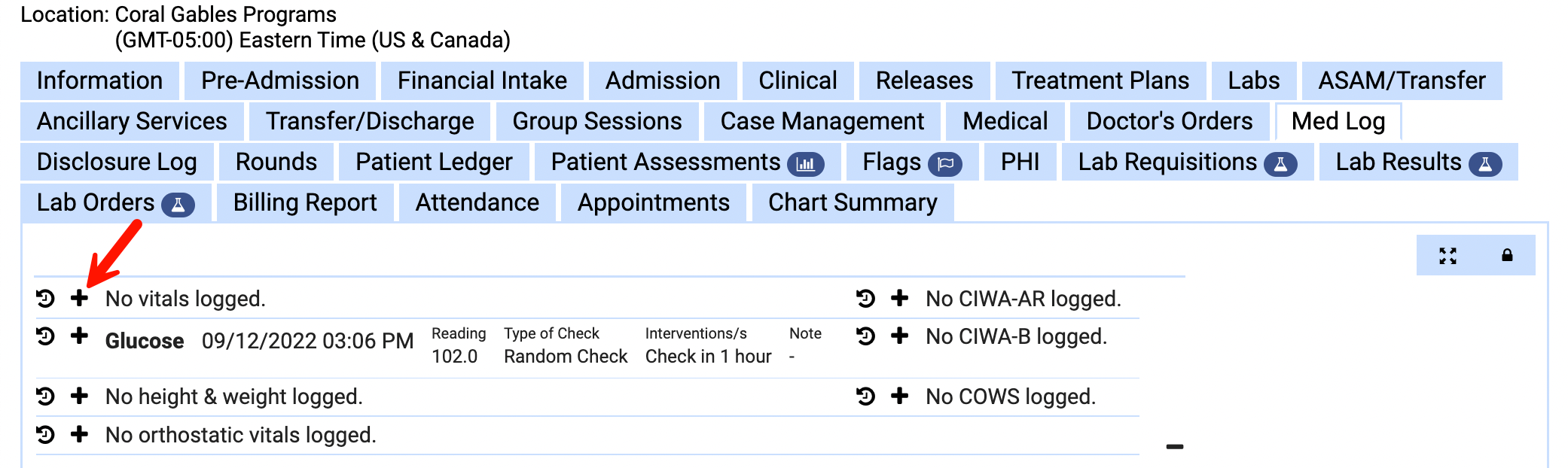Add new vitals entry with plus icon

[x=79, y=299]
